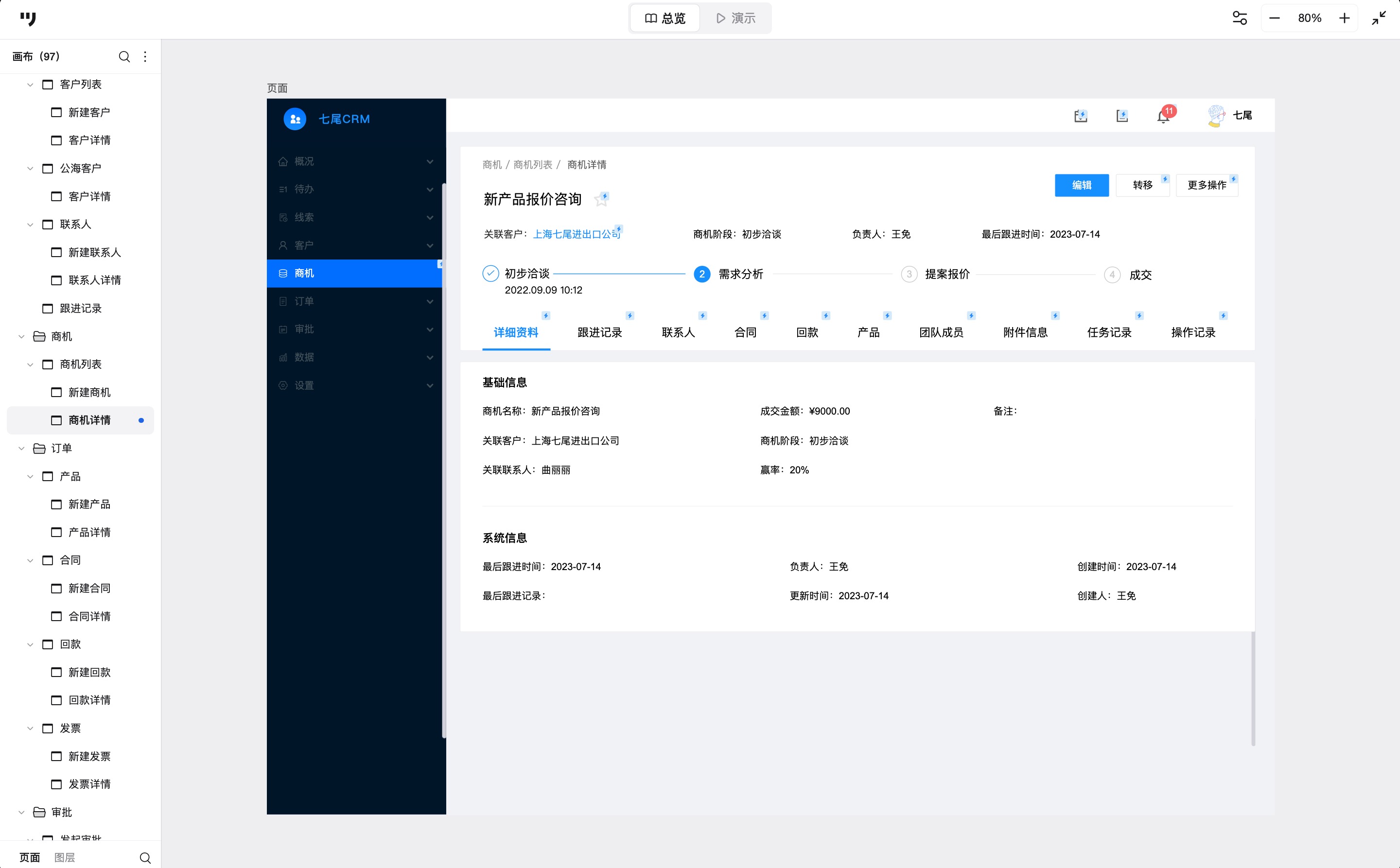Click the notification bell icon

pos(1163,117)
